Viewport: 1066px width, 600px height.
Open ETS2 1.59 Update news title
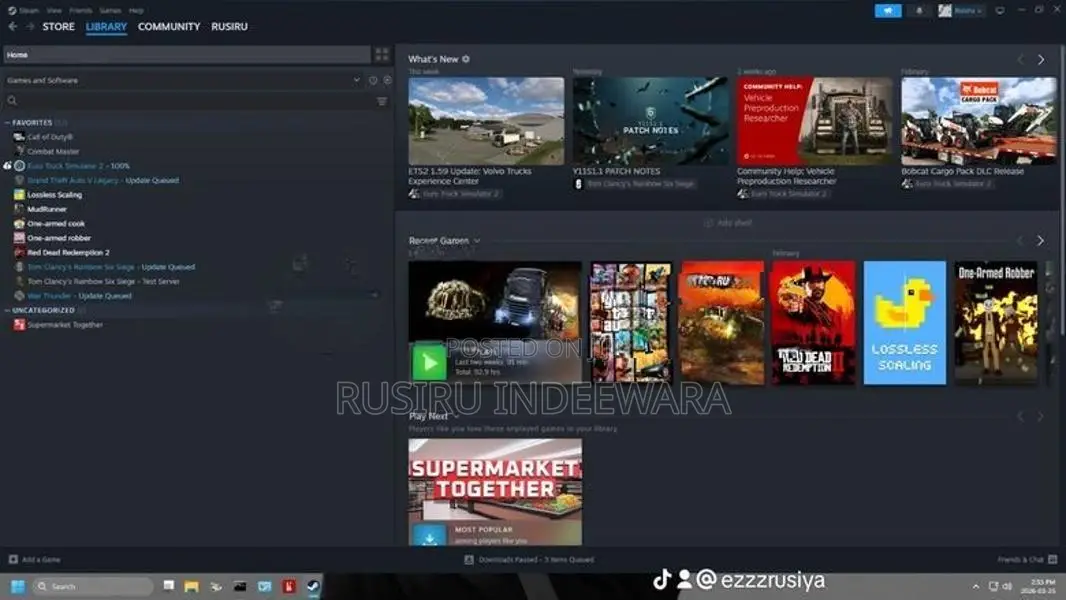[x=470, y=176]
